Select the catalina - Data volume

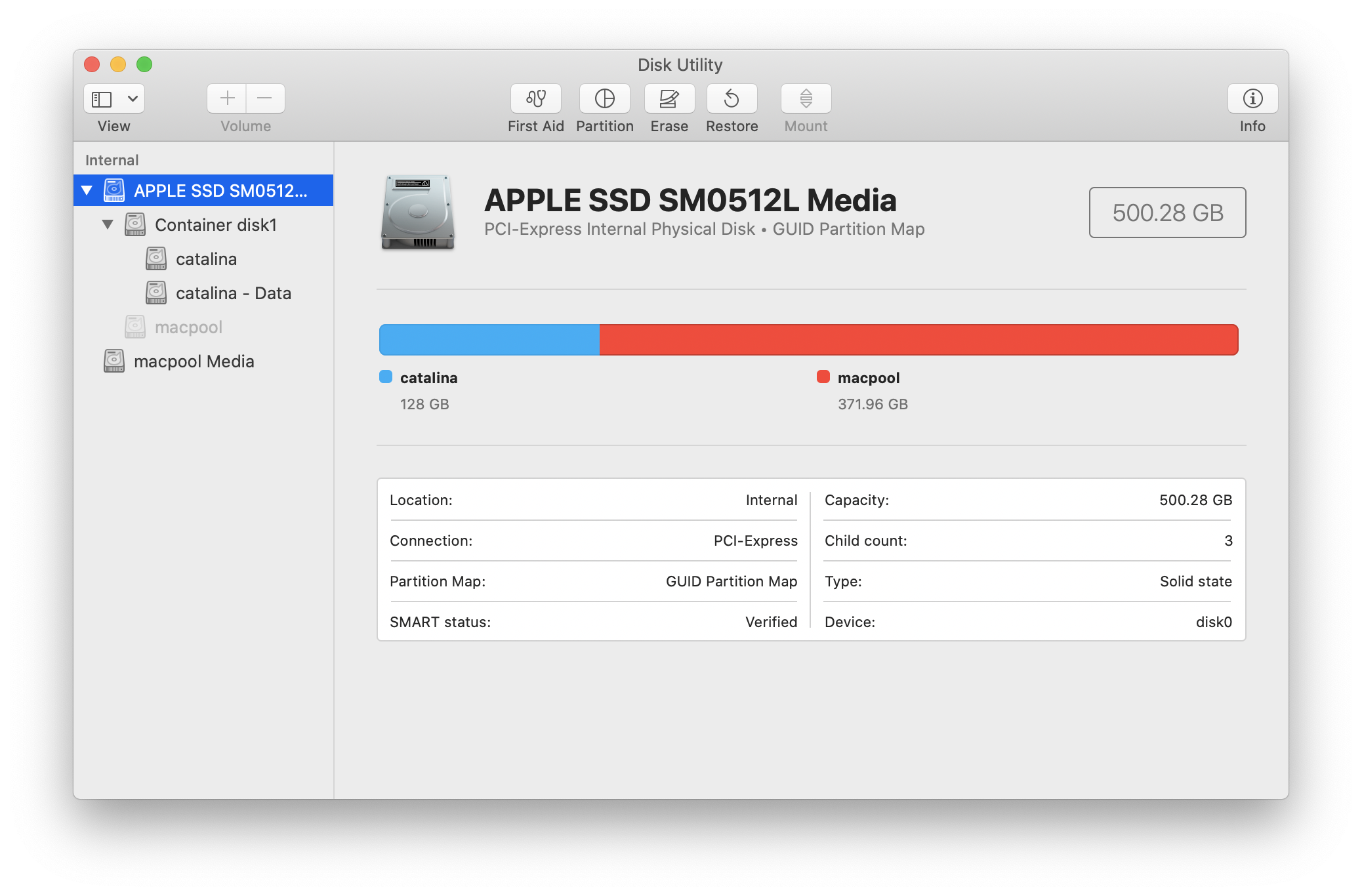pos(203,293)
